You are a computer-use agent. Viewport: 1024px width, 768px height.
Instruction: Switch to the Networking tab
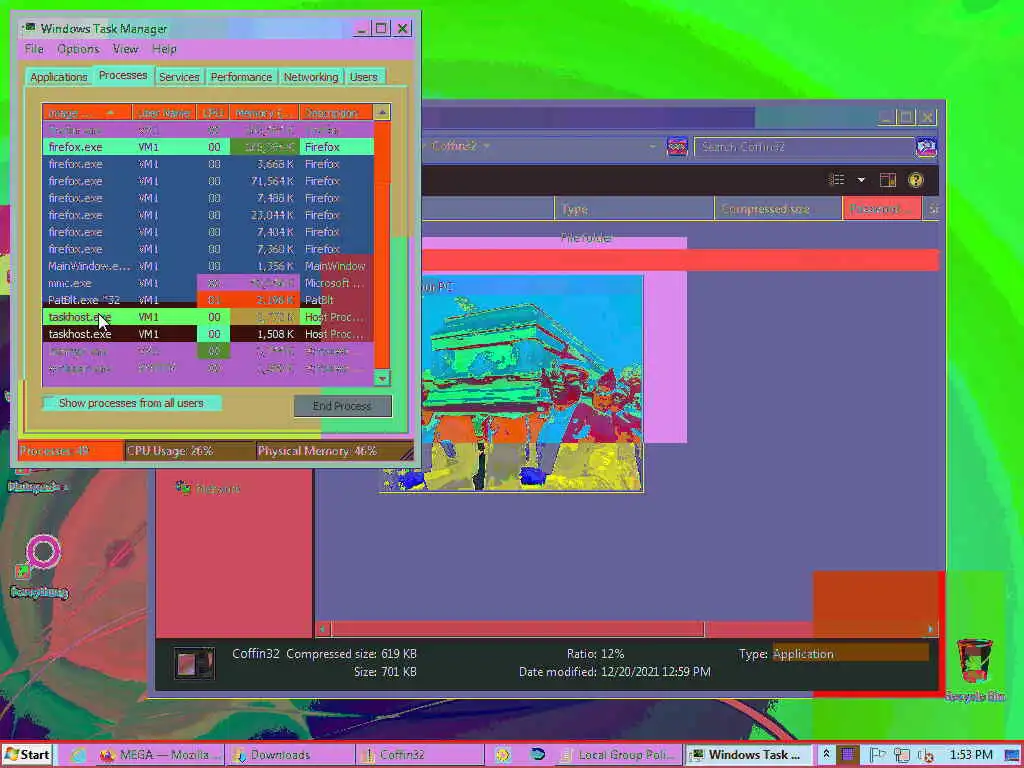tap(311, 77)
